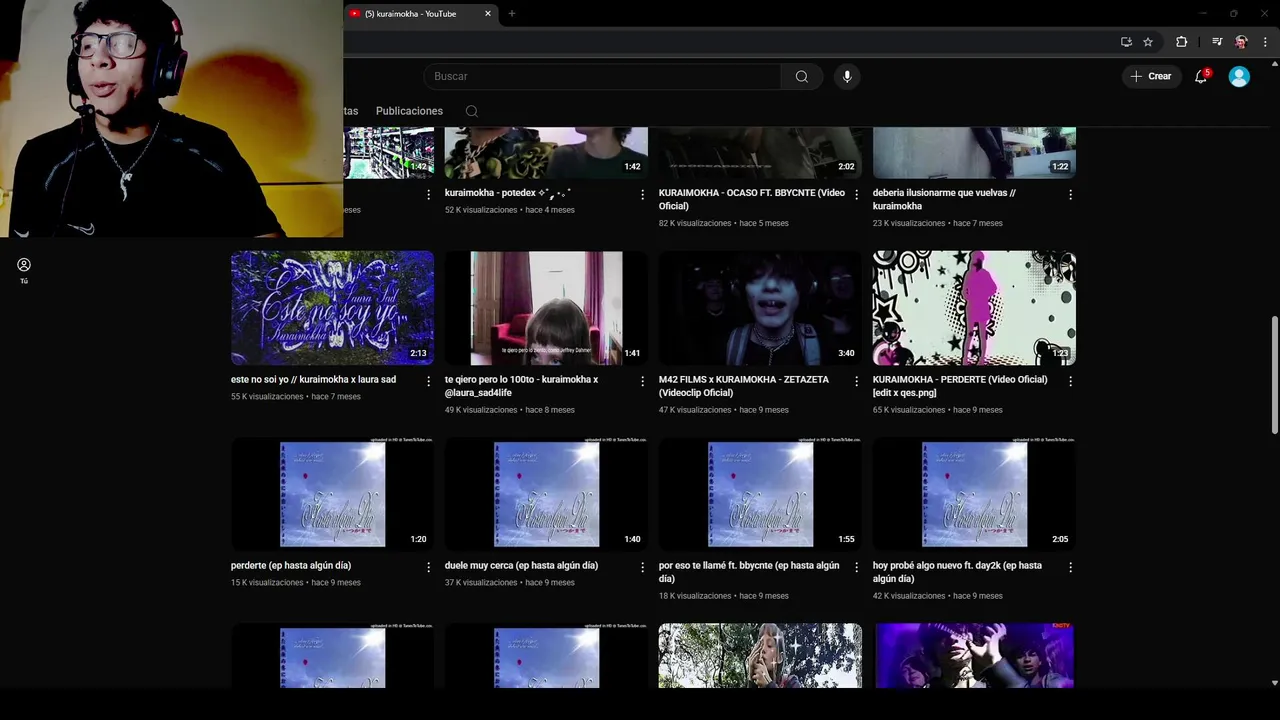Open te qiero pero lo 100to thumbnail
Screen dimensions: 1280x720
point(546,308)
